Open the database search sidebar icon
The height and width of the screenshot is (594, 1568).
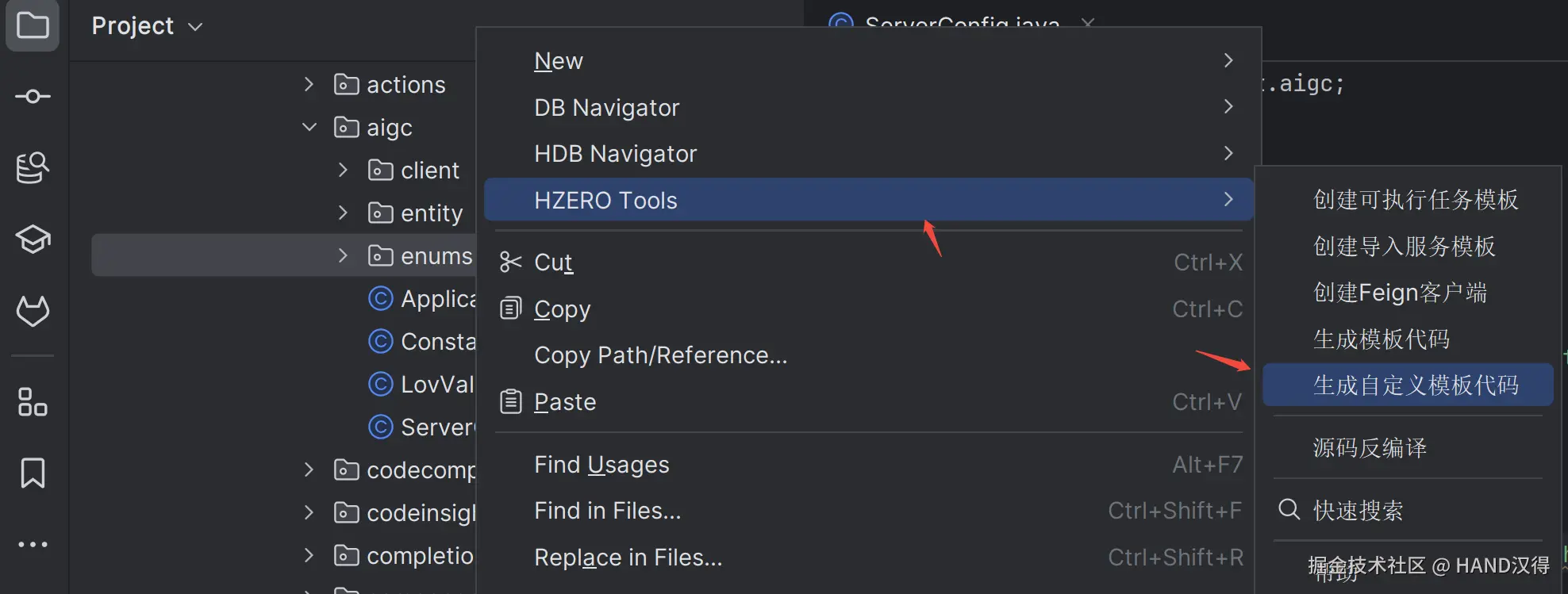coord(33,167)
